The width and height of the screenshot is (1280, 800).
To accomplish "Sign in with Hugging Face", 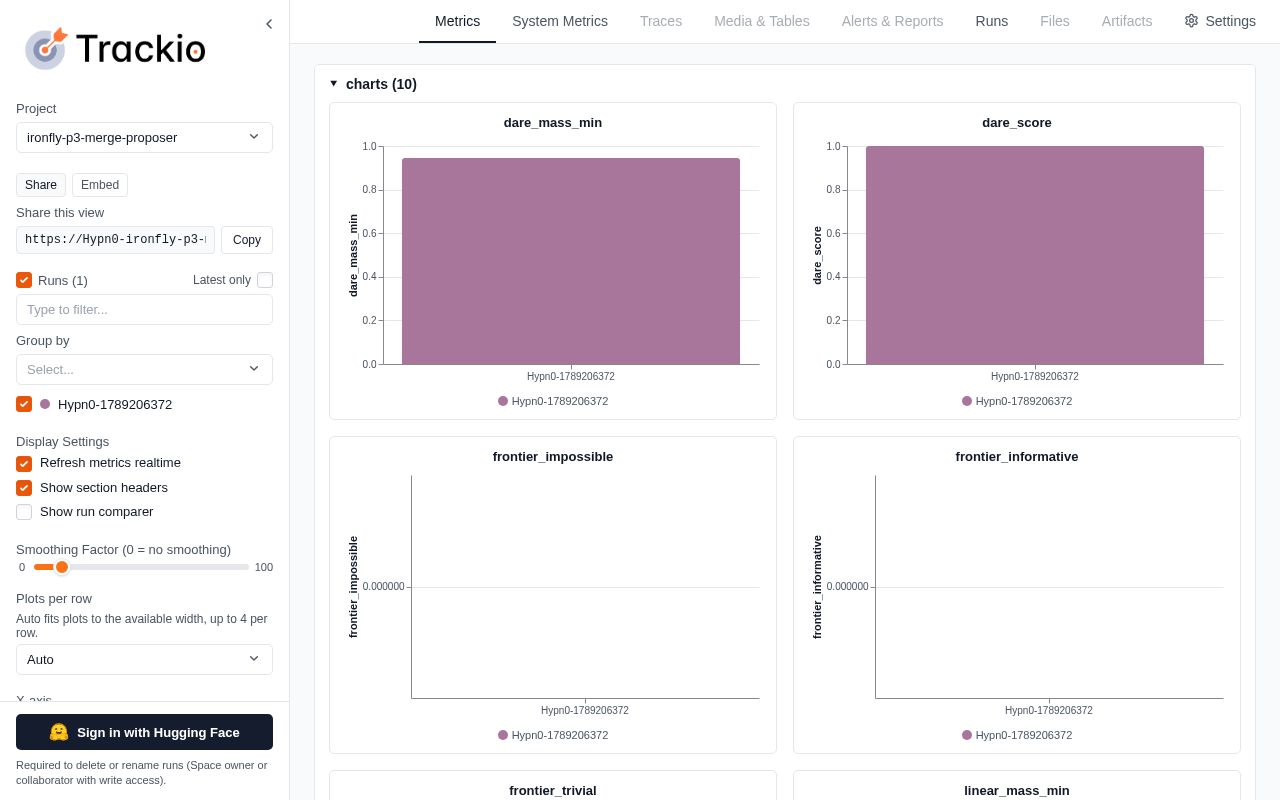I will (x=144, y=732).
